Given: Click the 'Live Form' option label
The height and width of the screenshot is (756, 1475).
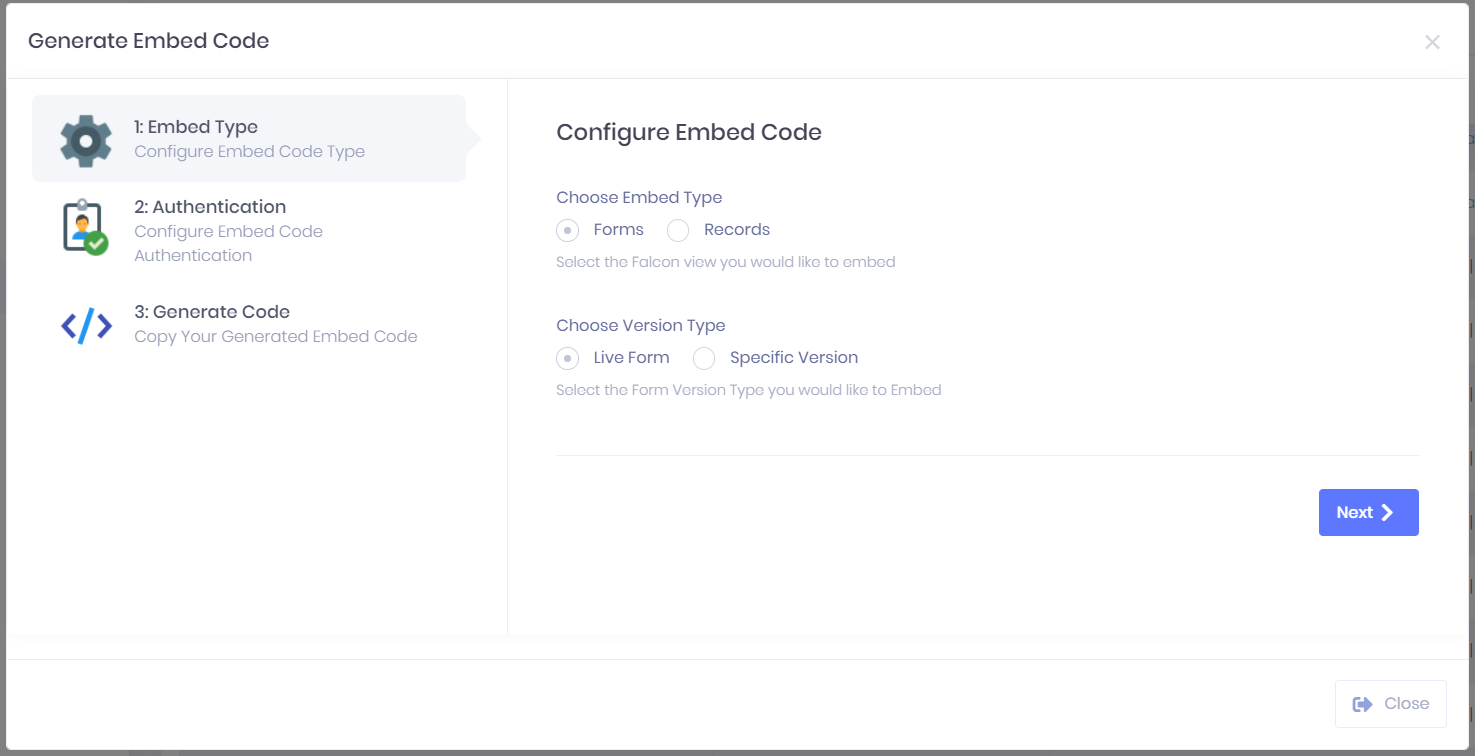Looking at the screenshot, I should pos(631,358).
